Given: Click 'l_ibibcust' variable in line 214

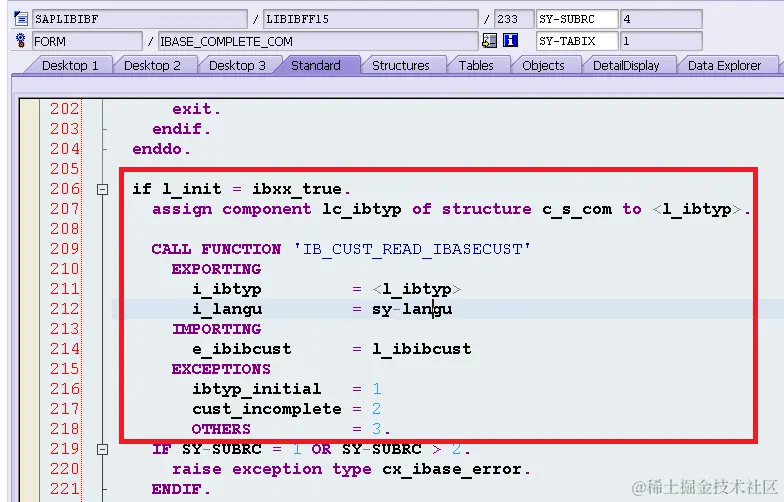Looking at the screenshot, I should (x=422, y=349).
